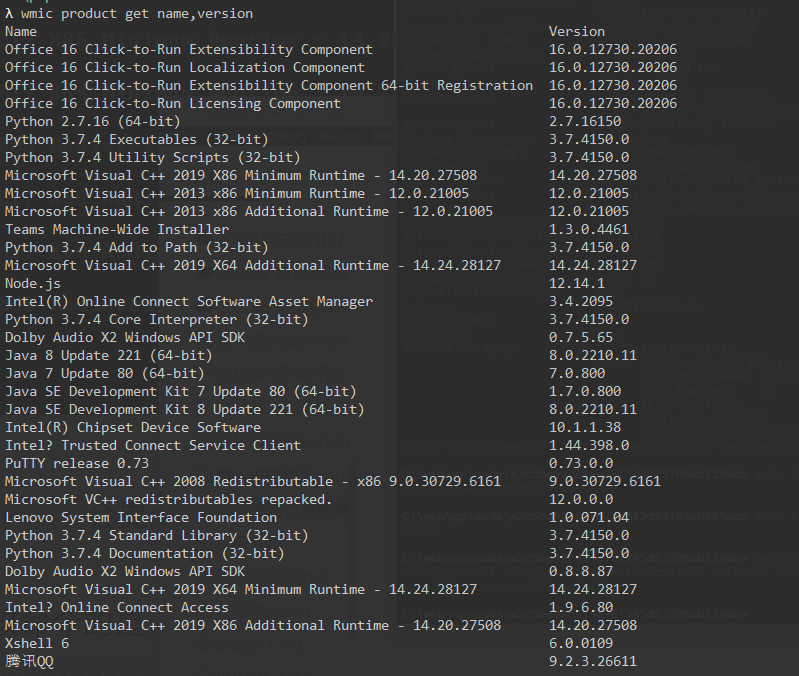Click Java 8 Update 221 (64-bit) line
799x676 pixels.
coord(109,356)
